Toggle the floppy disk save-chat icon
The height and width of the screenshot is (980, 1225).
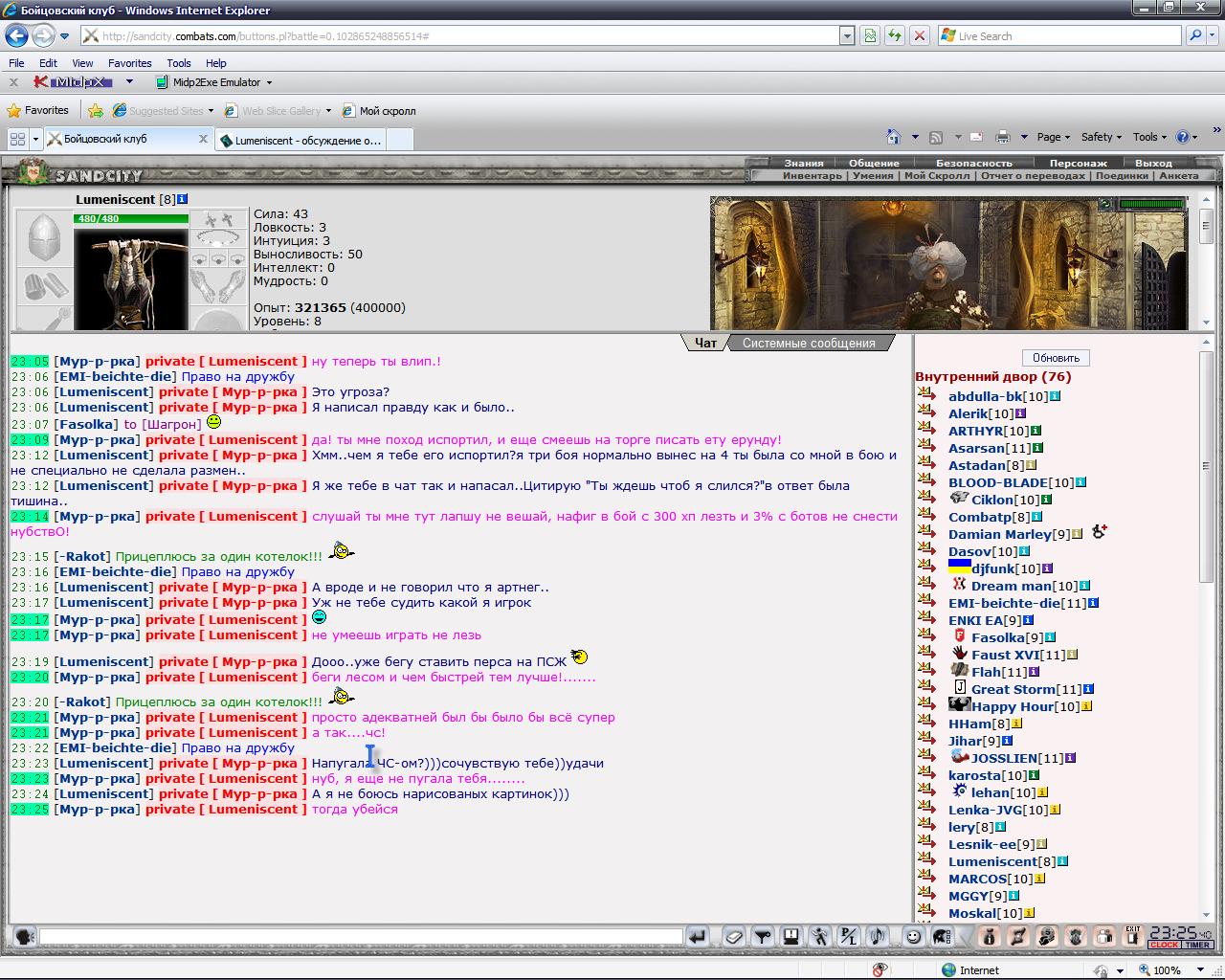(791, 936)
